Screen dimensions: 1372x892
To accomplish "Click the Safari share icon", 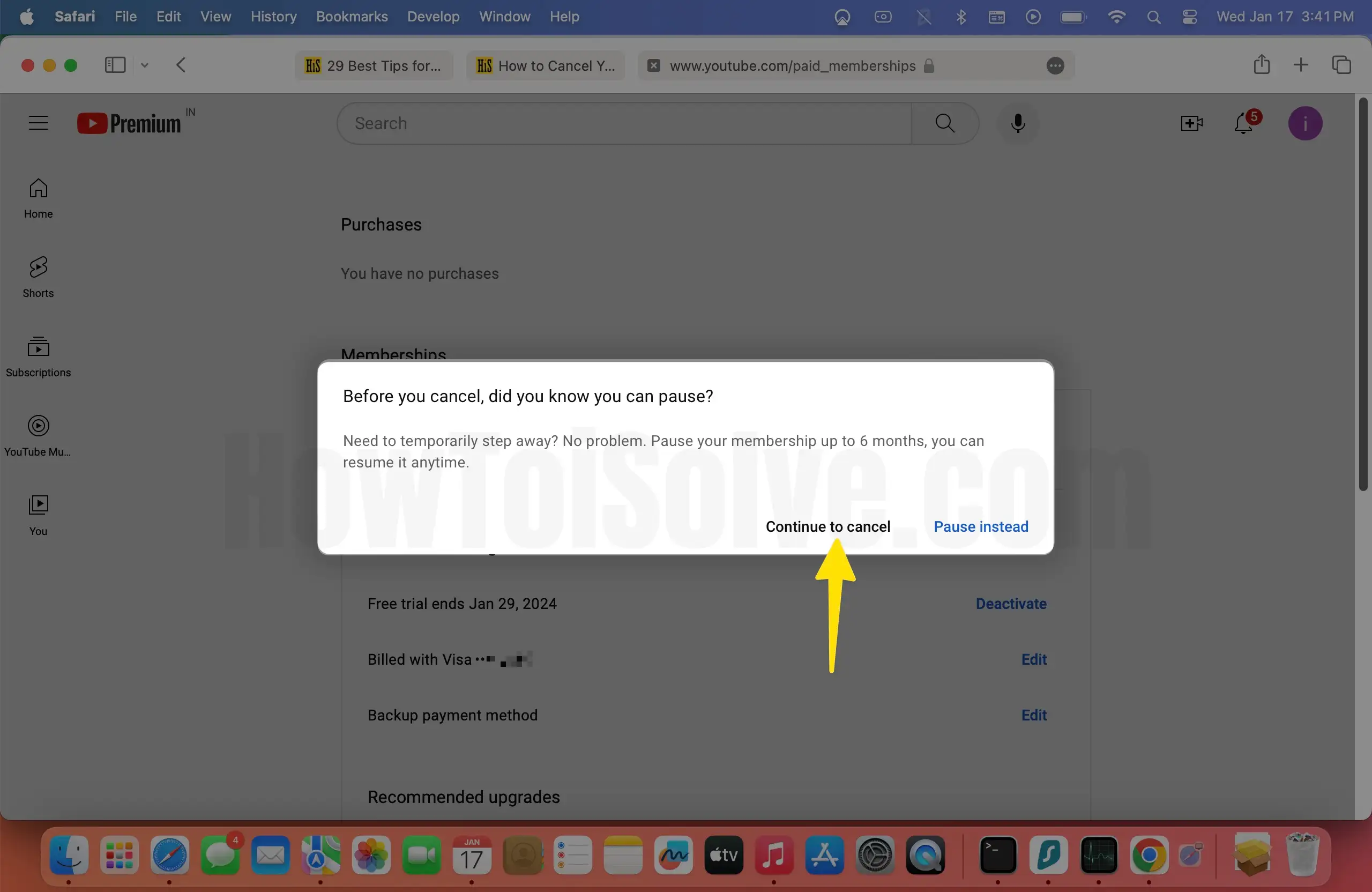I will tap(1262, 65).
